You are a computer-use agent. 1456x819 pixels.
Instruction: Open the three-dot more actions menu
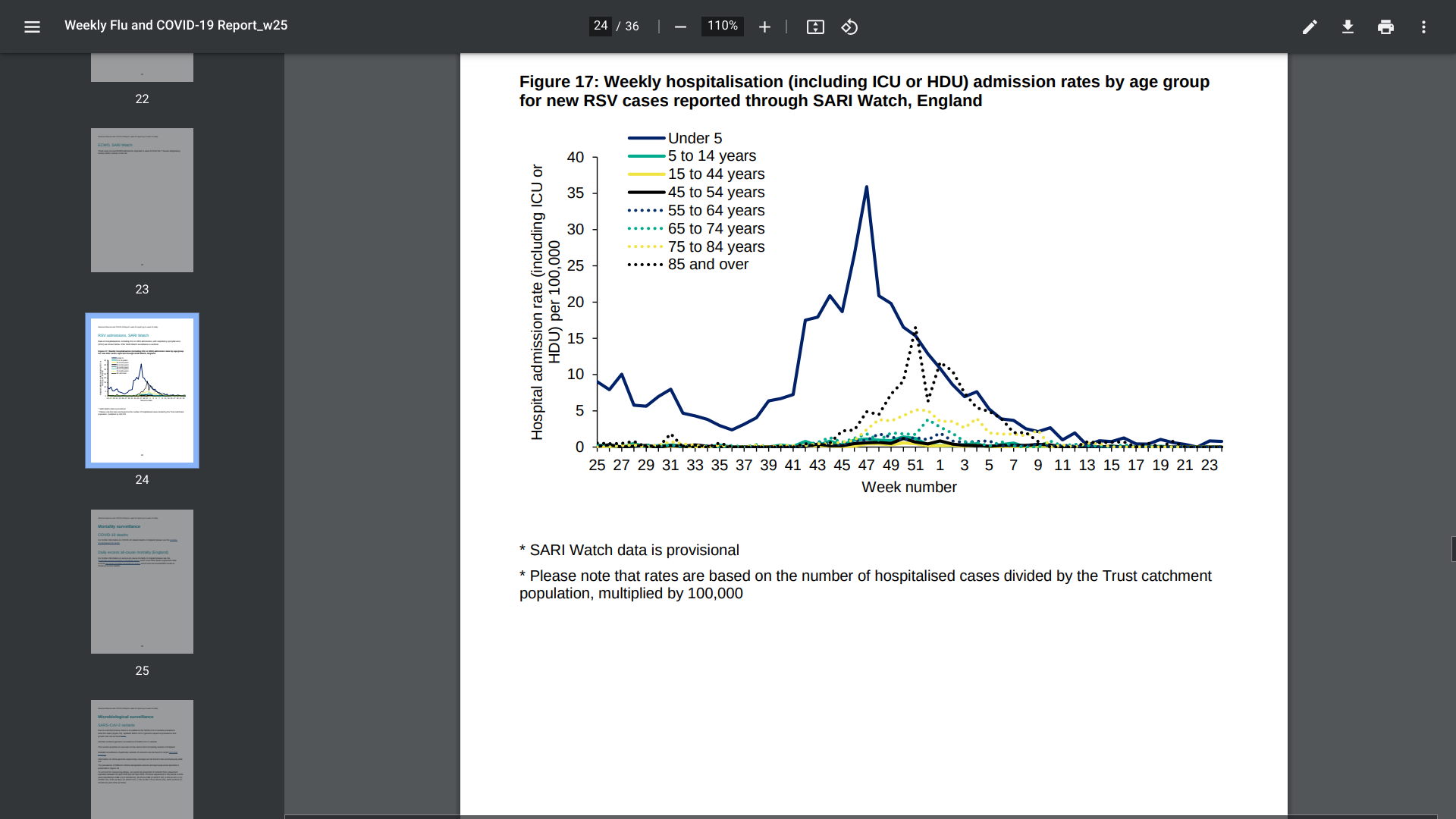(1423, 27)
